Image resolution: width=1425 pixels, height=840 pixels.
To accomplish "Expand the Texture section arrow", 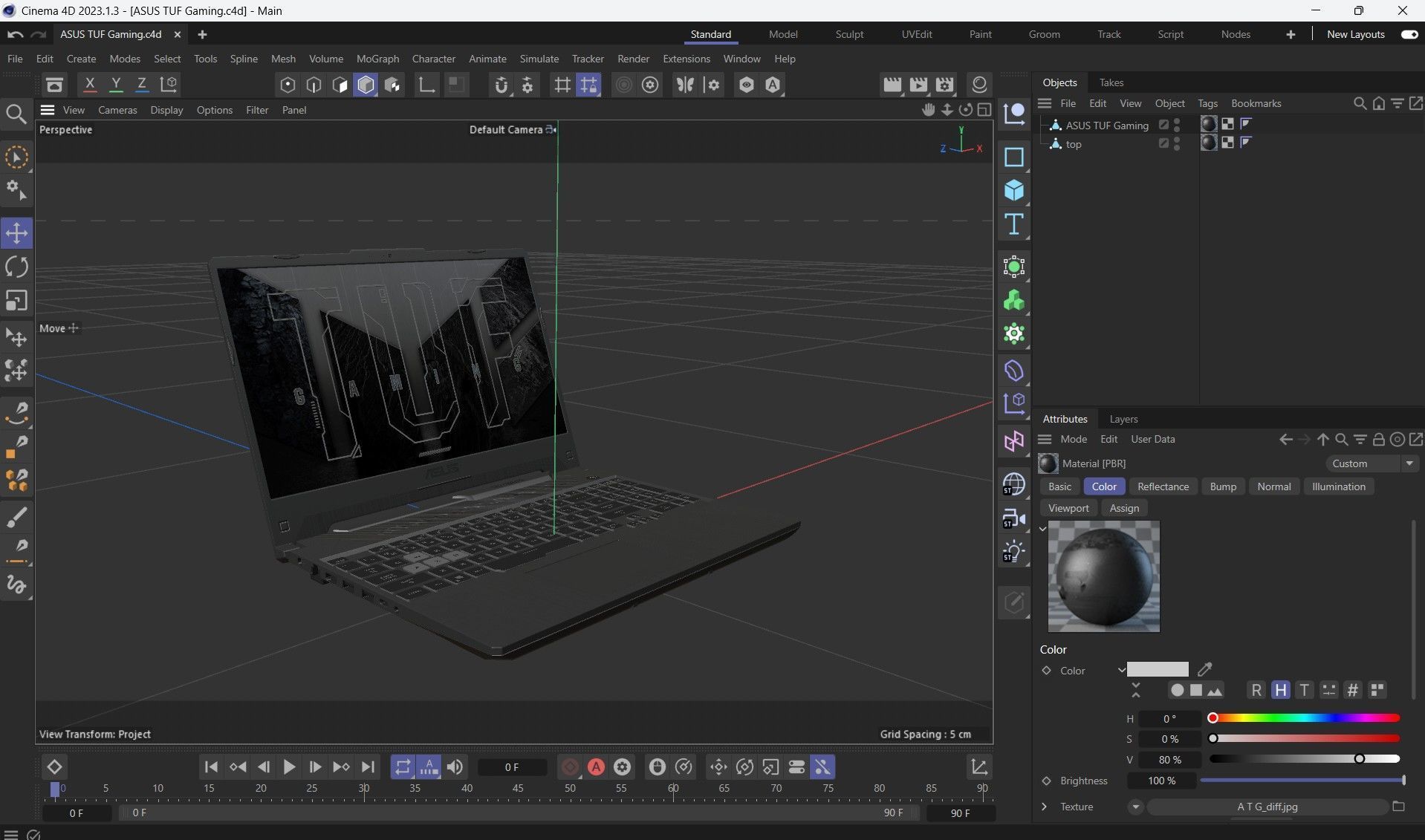I will point(1044,807).
